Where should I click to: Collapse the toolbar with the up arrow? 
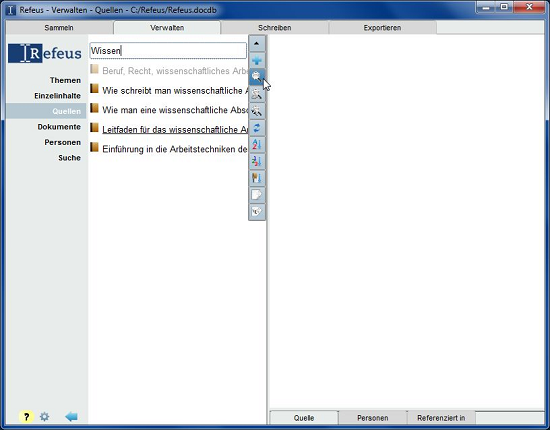pos(256,43)
